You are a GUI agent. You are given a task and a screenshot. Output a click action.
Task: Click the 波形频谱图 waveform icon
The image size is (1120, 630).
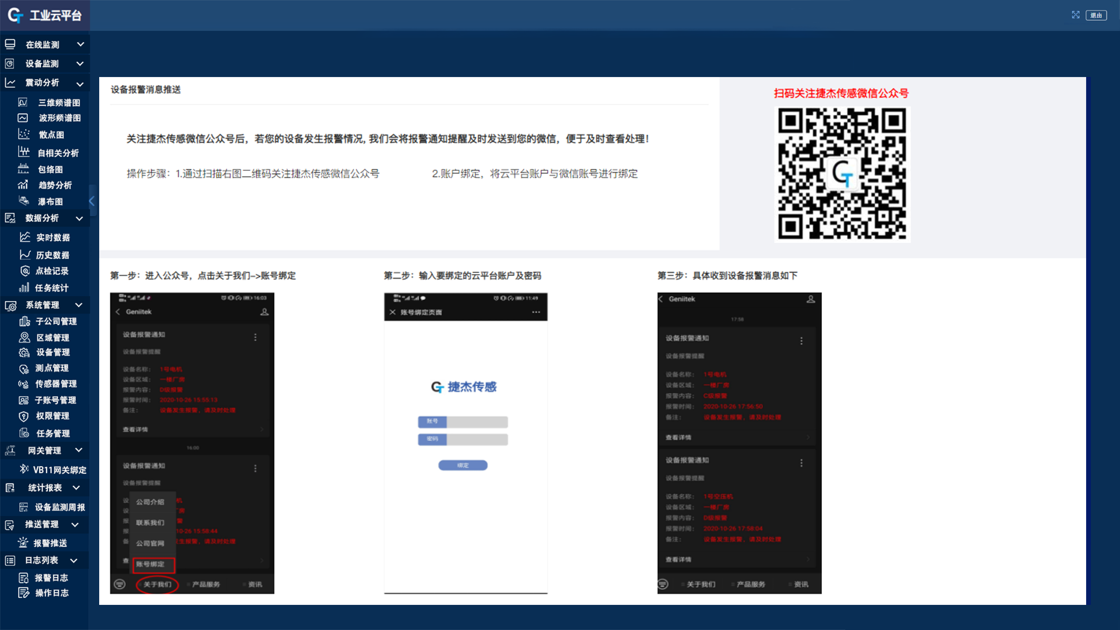23,118
